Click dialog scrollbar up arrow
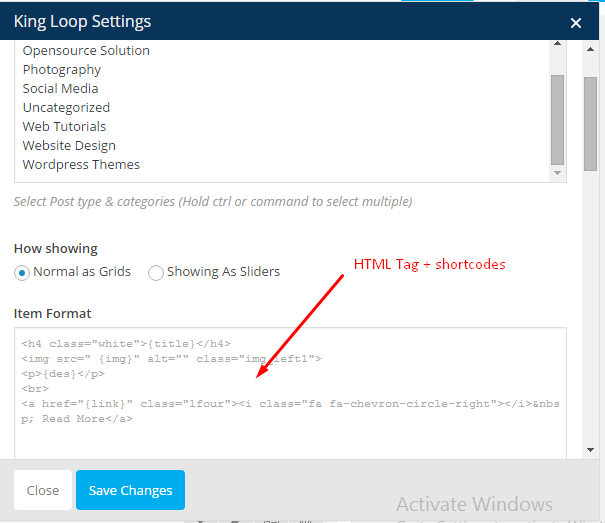Screen dimensions: 605x523 click(x=590, y=49)
